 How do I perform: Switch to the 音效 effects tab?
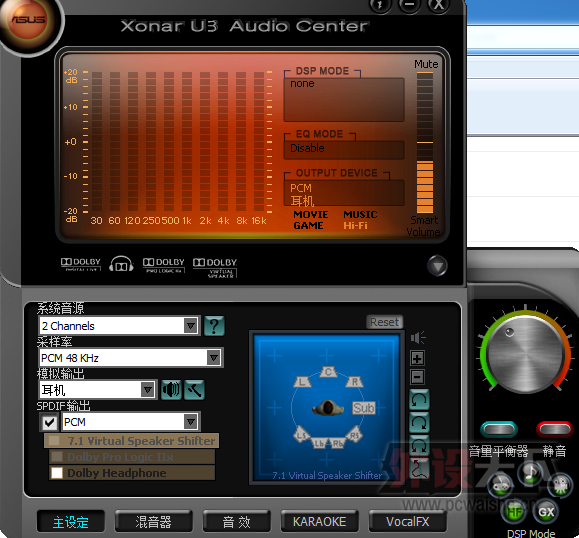236,522
